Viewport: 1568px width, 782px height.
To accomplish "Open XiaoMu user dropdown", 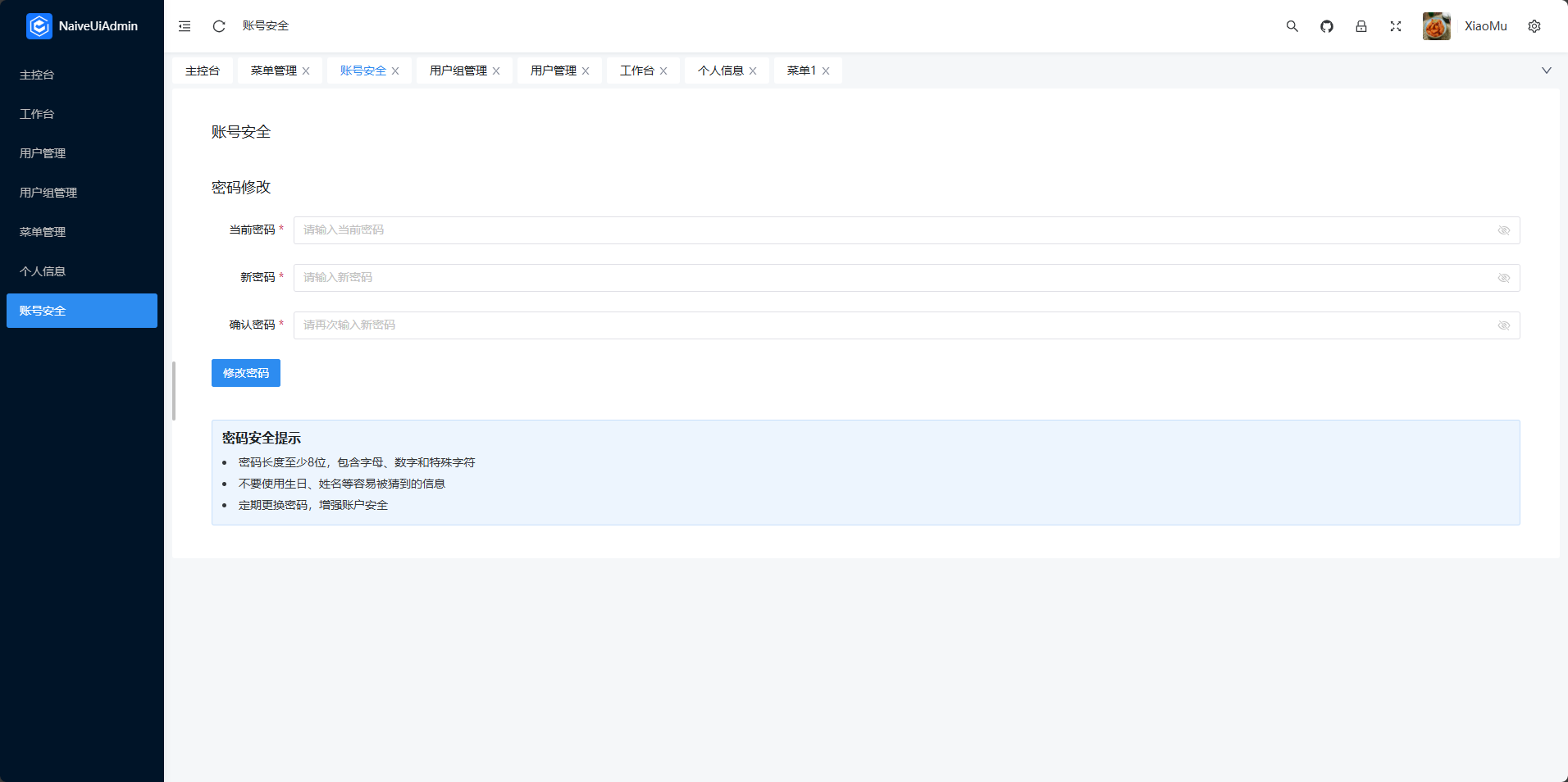I will click(x=1485, y=26).
